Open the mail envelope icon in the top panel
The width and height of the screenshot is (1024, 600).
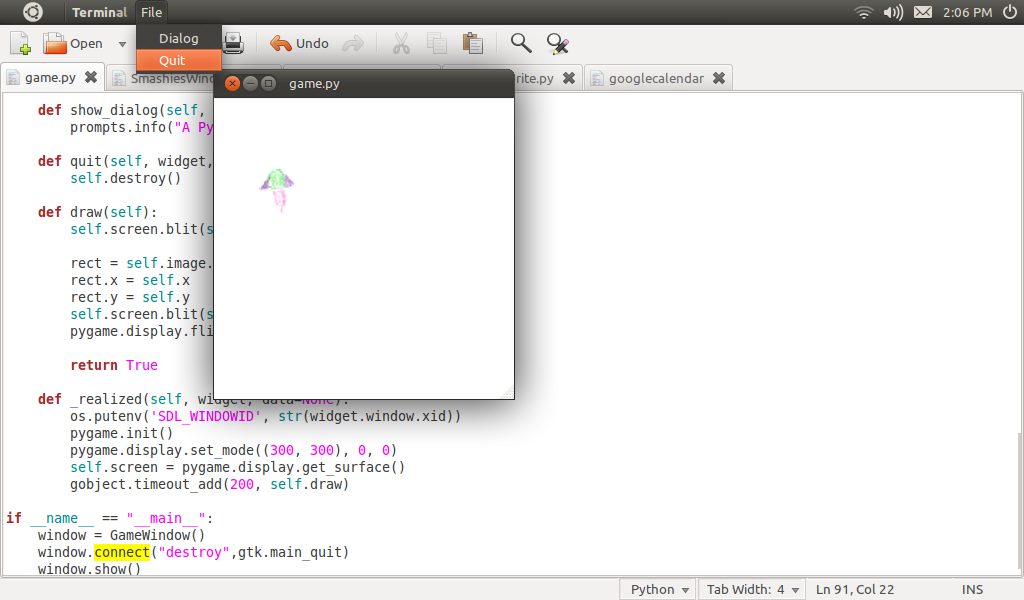coord(922,13)
